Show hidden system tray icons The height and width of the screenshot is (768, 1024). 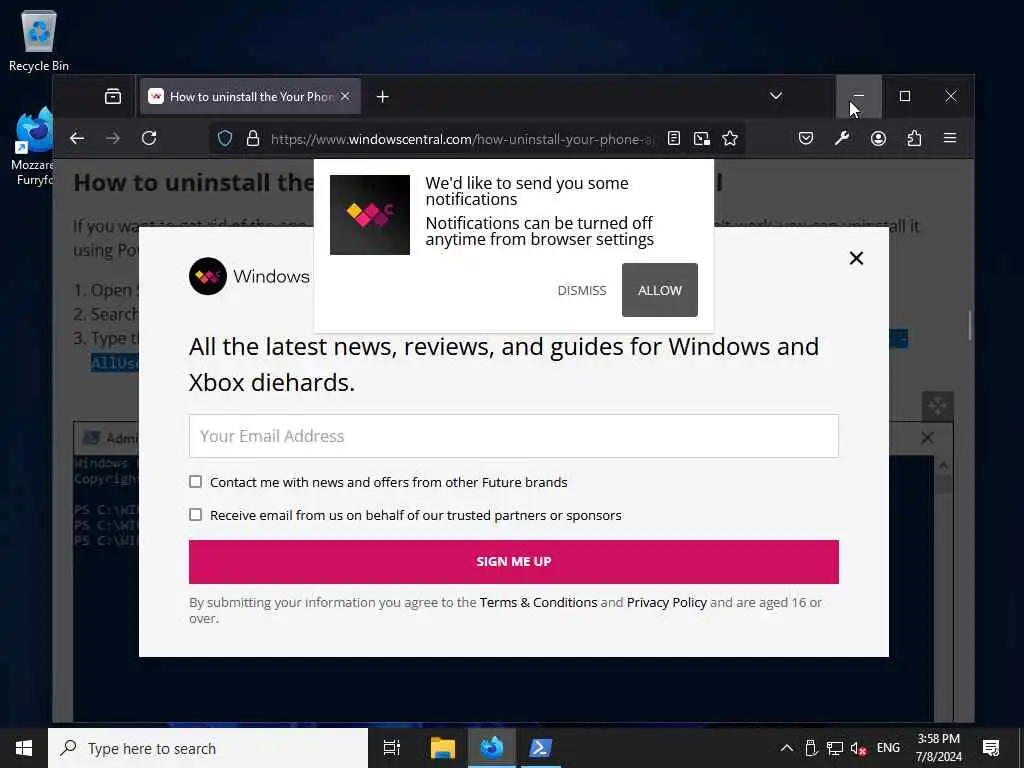point(787,748)
